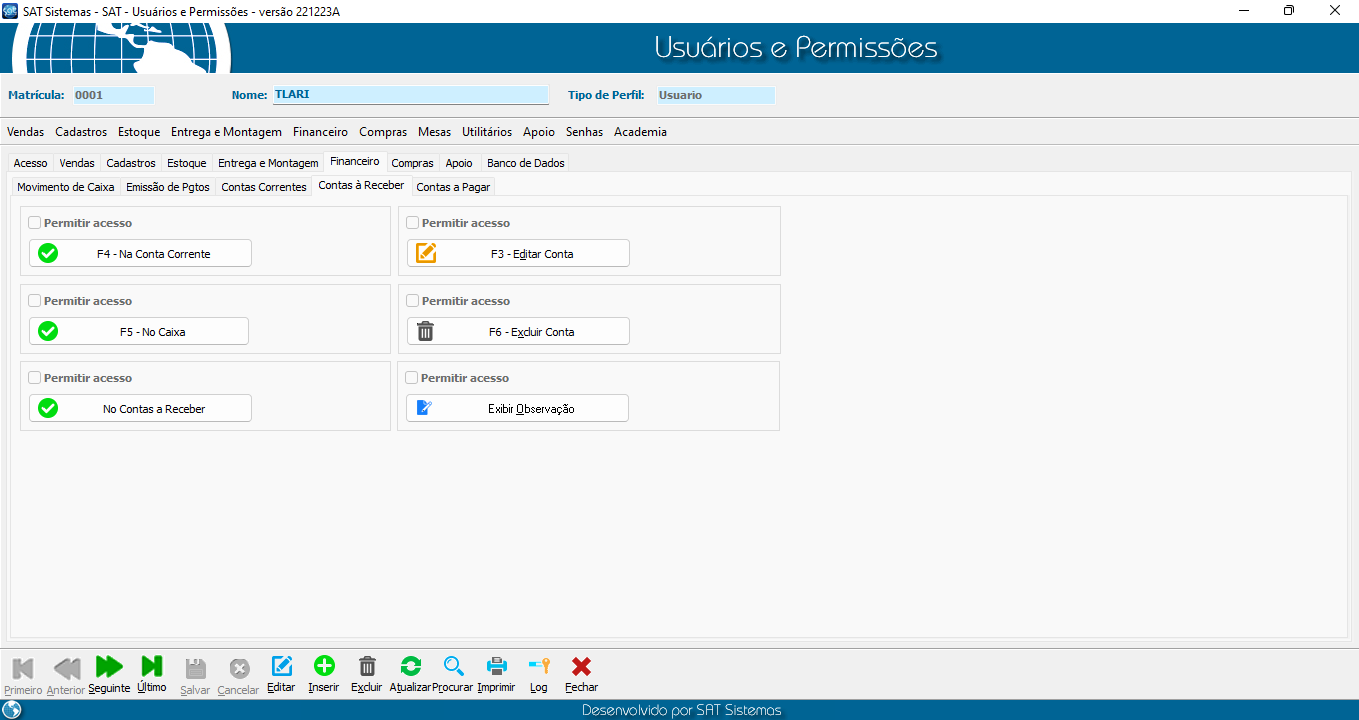Click the Editar pencil icon in toolbar
The image size is (1359, 720).
[x=282, y=667]
